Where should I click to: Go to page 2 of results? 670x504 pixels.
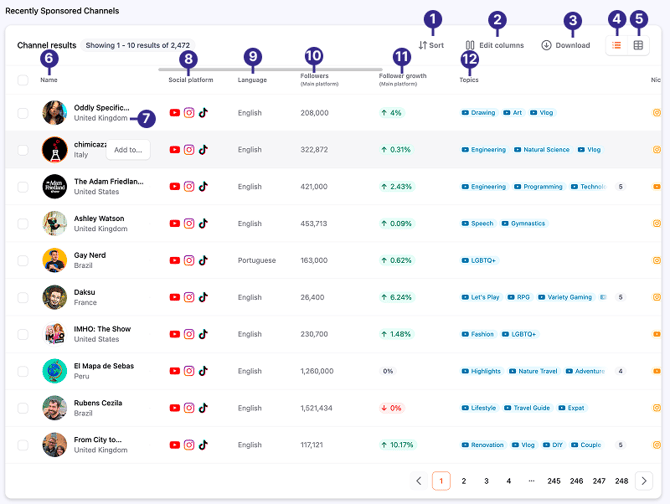pyautogui.click(x=464, y=481)
